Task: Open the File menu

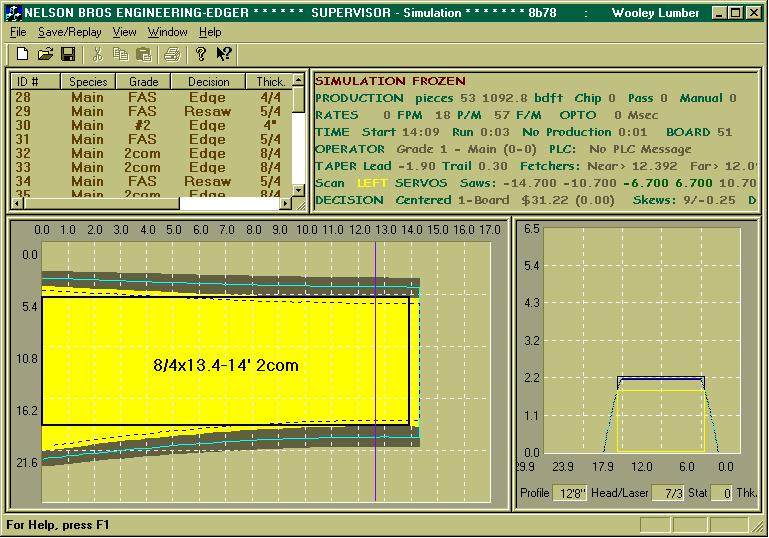Action: [x=18, y=32]
